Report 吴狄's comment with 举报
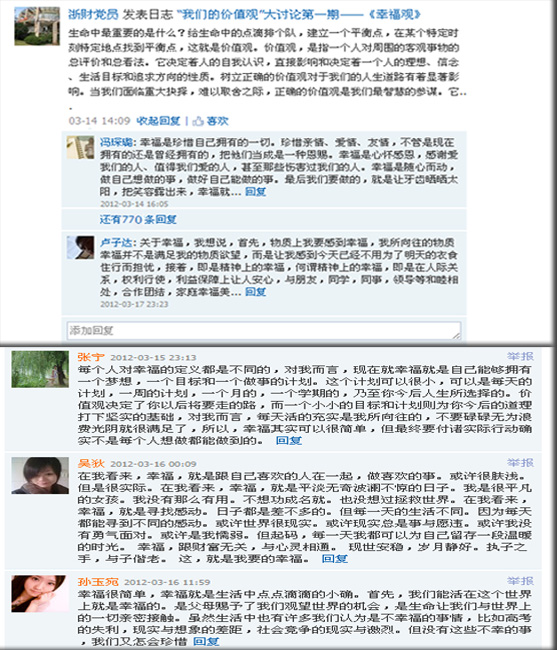The height and width of the screenshot is (650, 560). [x=521, y=463]
